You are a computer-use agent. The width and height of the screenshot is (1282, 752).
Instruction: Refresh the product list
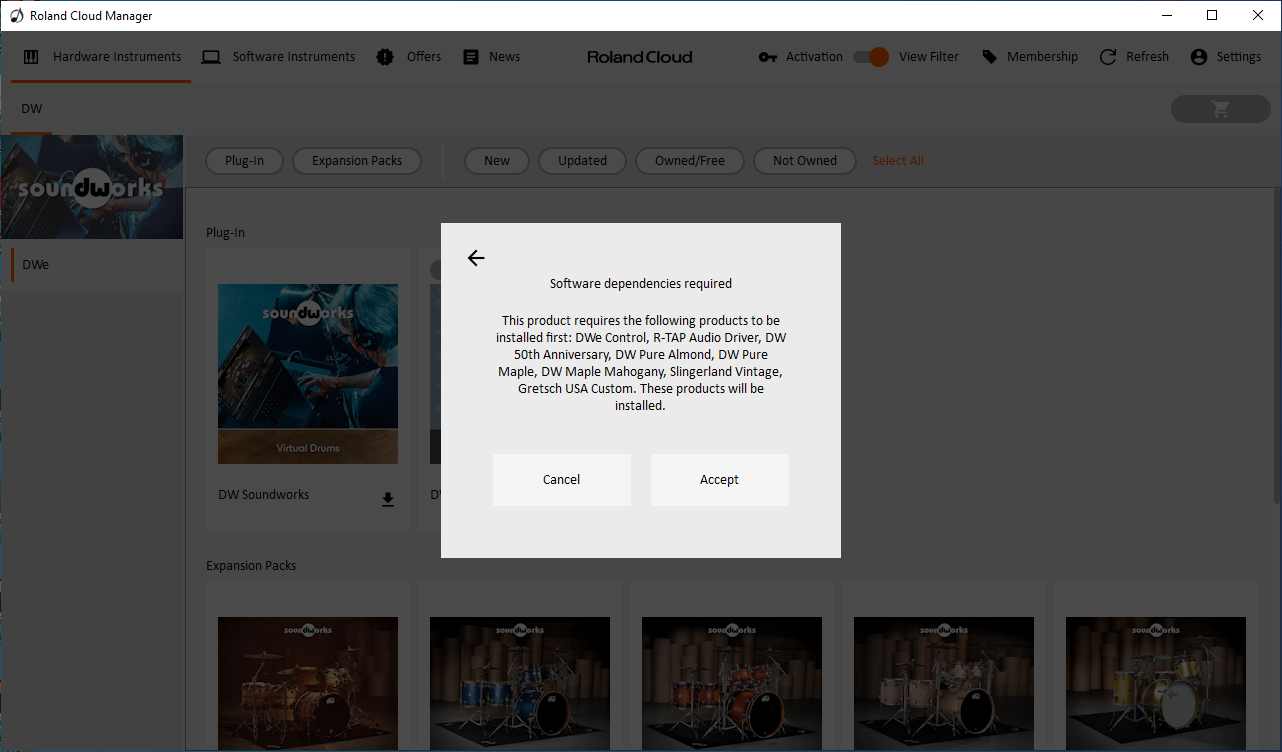pos(1134,57)
